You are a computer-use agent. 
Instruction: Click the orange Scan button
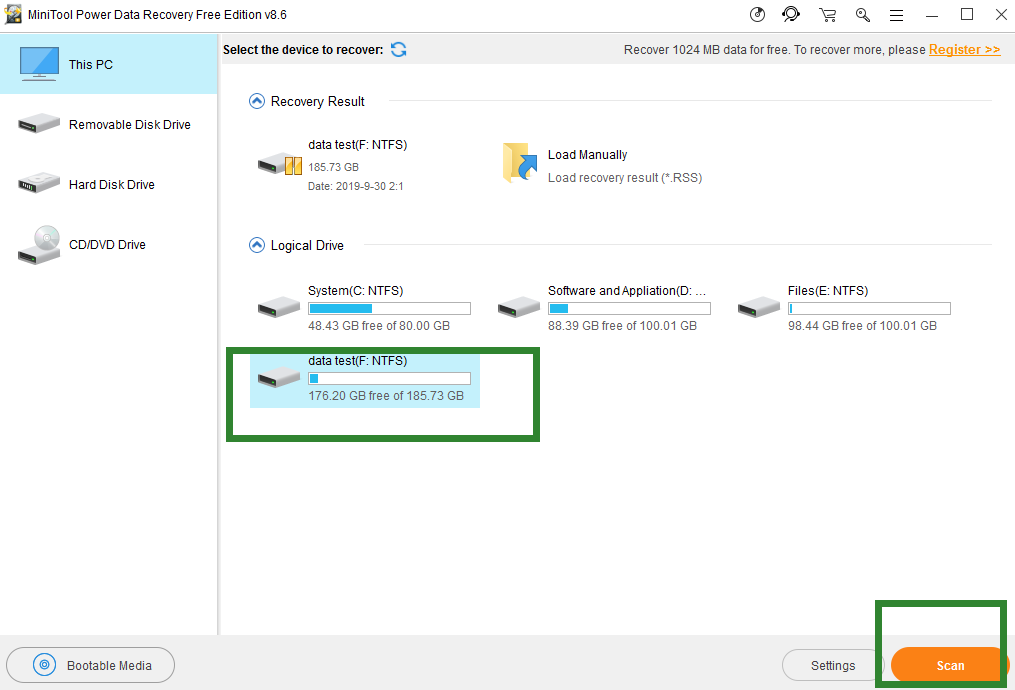(949, 665)
